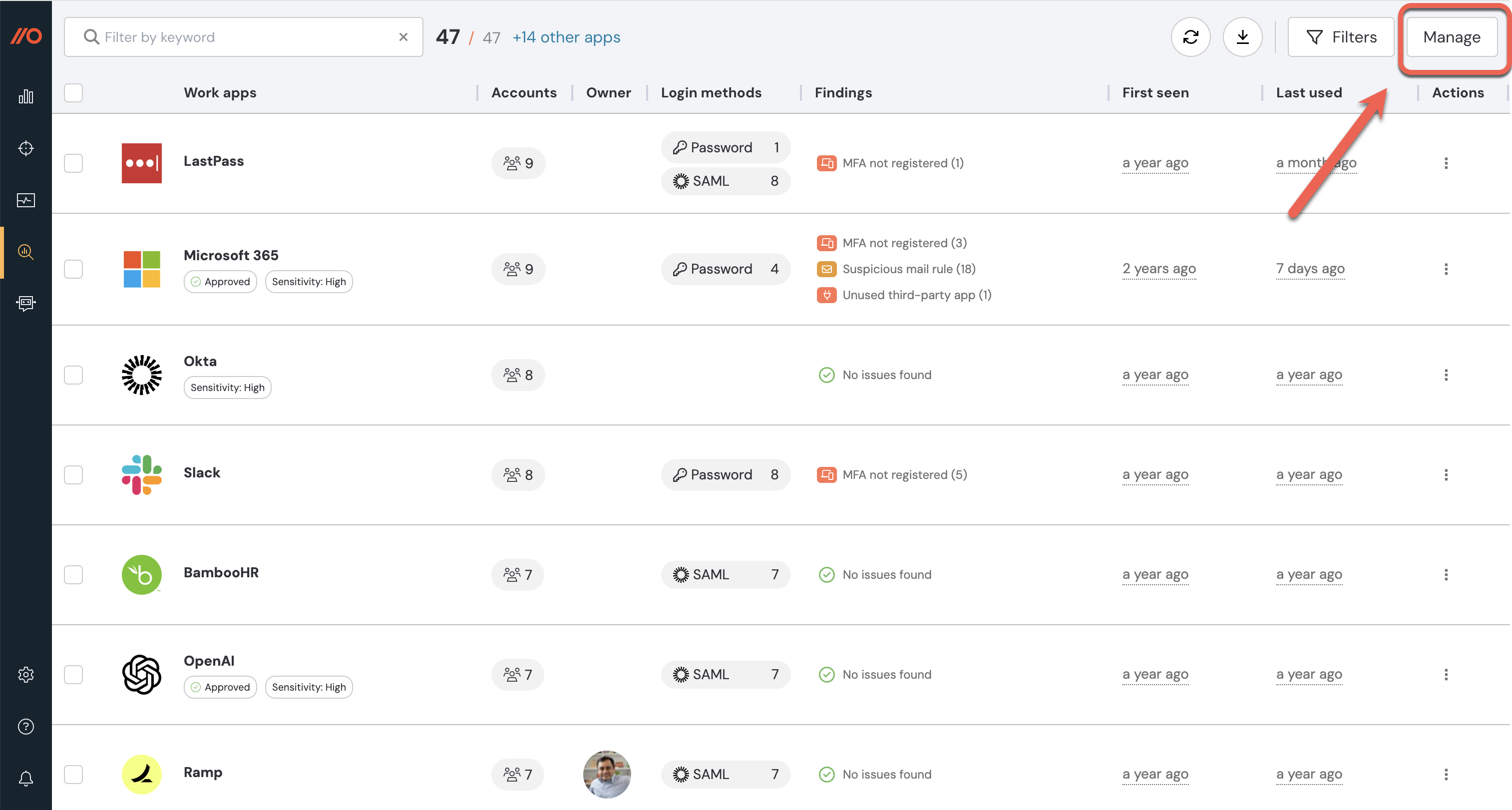This screenshot has height=810, width=1512.
Task: Click Unused third-party app finding icon
Action: pyautogui.click(x=826, y=295)
